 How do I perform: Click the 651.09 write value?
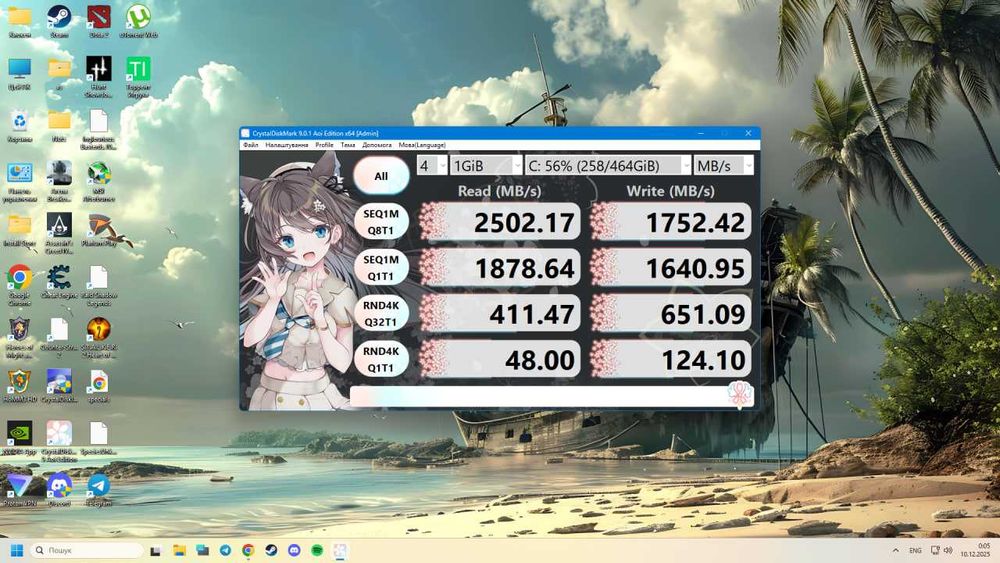click(x=670, y=314)
